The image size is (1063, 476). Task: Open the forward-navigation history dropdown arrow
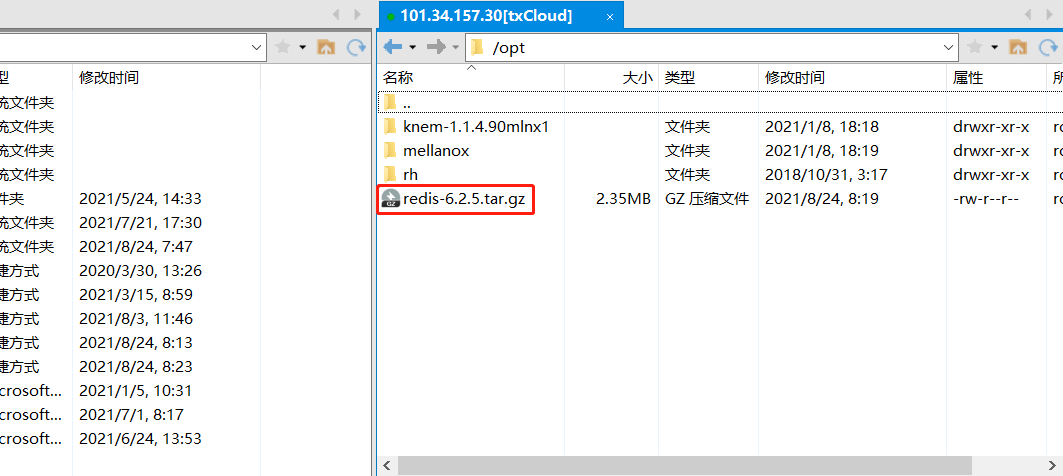(x=455, y=47)
